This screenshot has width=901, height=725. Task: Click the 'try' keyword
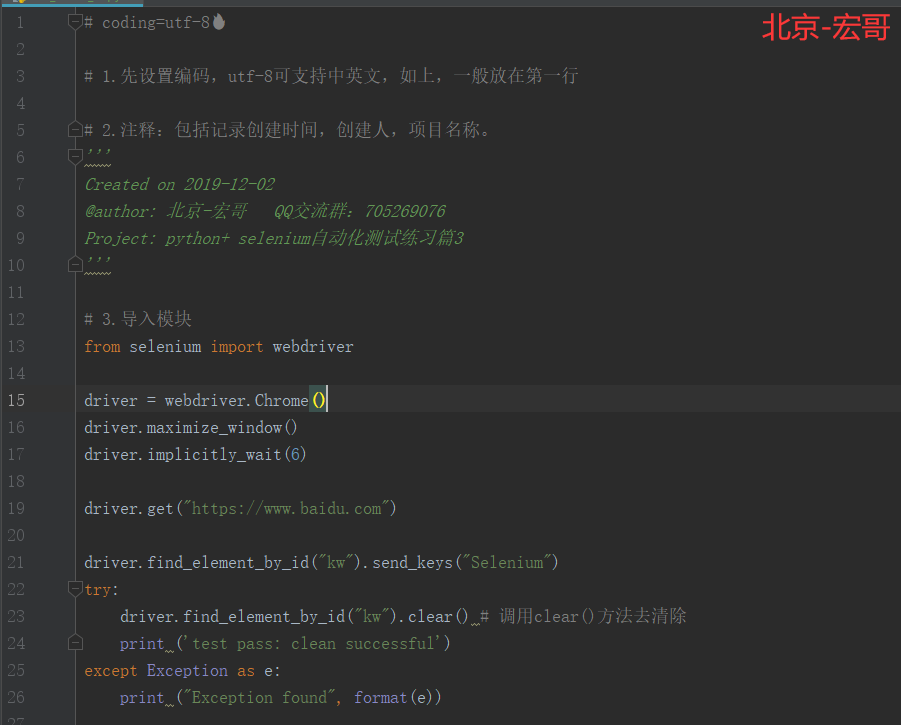click(x=98, y=590)
